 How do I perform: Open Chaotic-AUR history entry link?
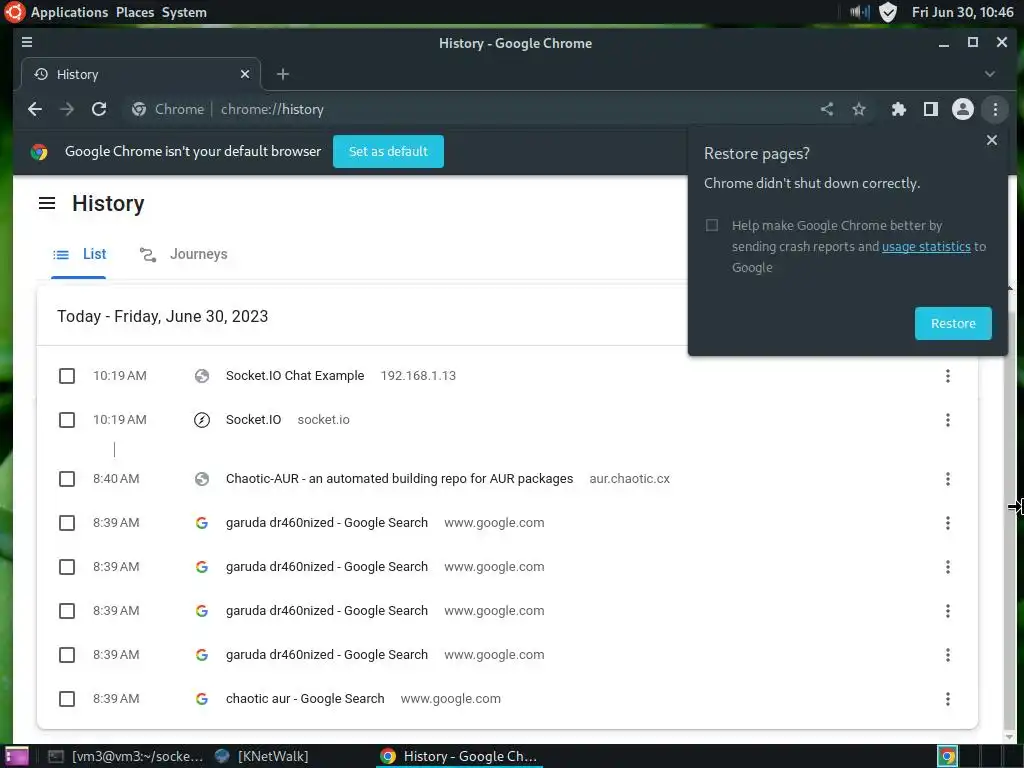[400, 479]
